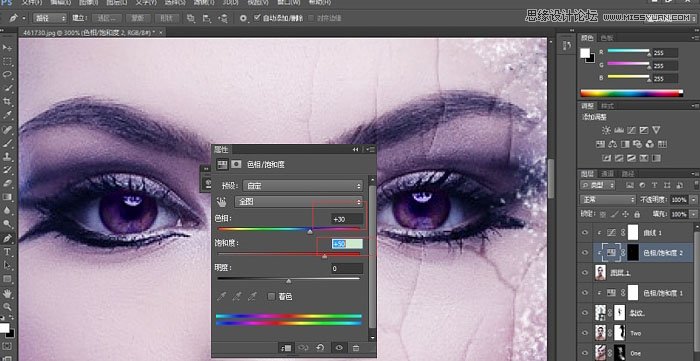
Task: Add a Vibrance adjustment (triangle icon)
Action: [656, 130]
